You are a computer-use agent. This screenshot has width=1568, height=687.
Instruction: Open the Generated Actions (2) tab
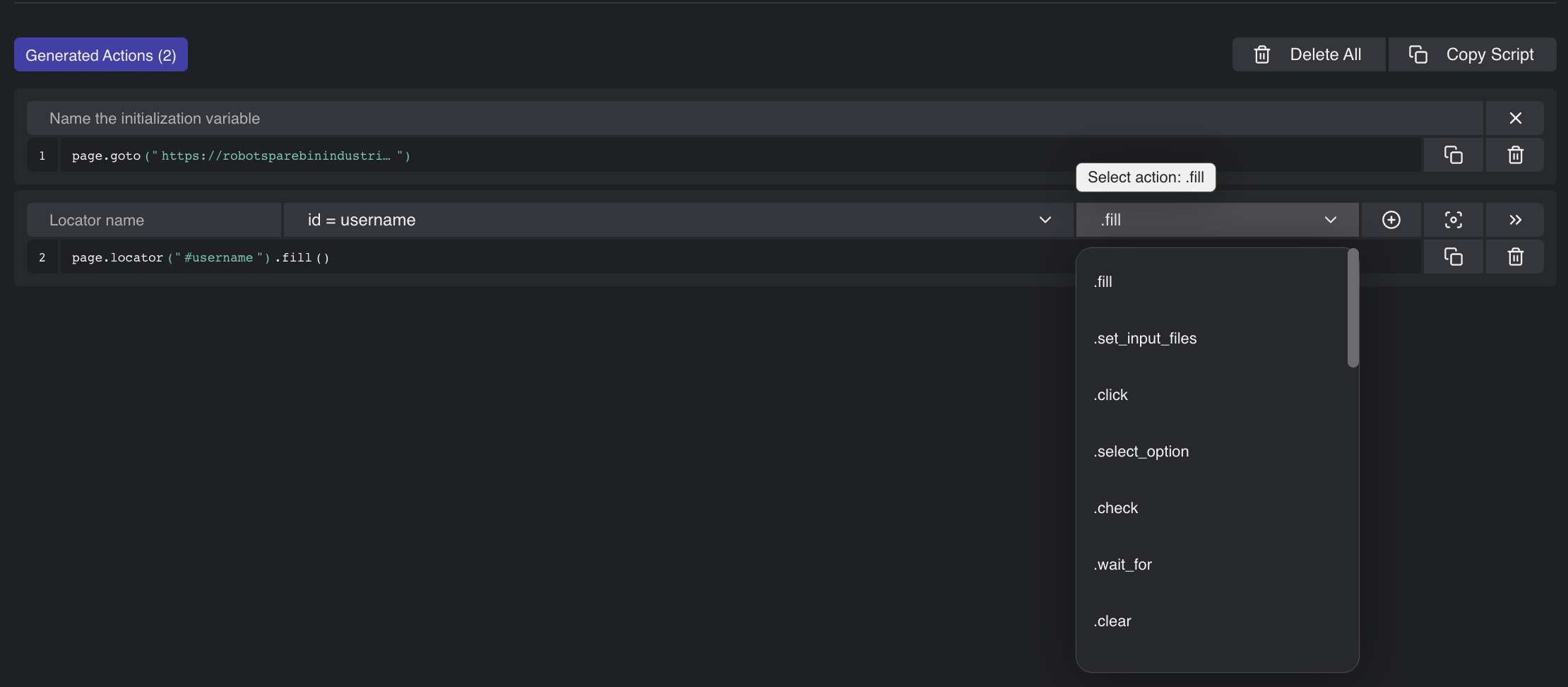click(x=101, y=54)
